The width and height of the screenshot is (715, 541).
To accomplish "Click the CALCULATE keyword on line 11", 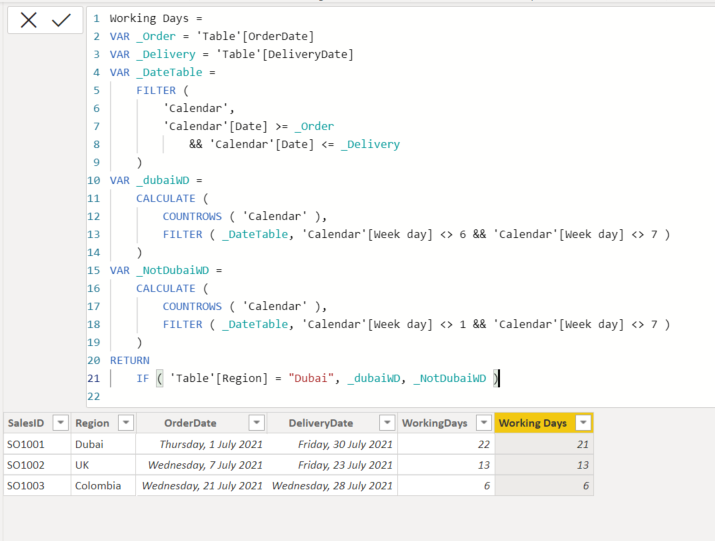I will click(166, 198).
